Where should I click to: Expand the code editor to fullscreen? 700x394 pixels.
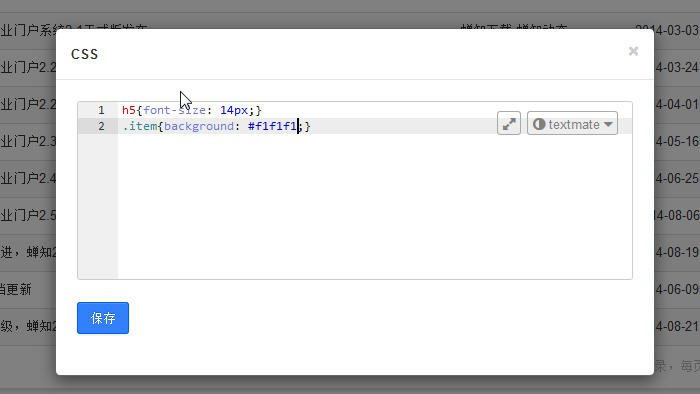pyautogui.click(x=509, y=124)
